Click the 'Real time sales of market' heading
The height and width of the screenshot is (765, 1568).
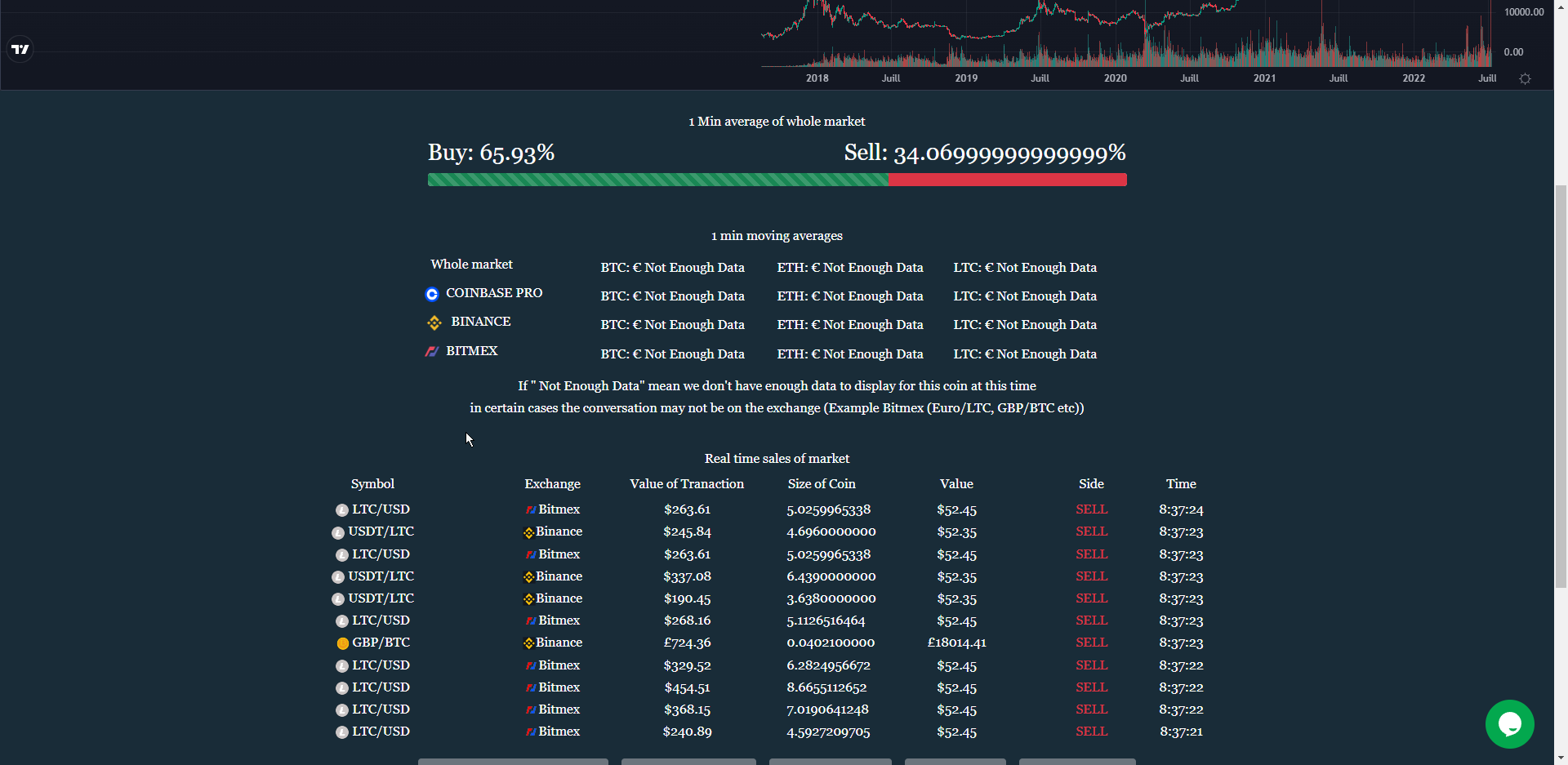(777, 459)
